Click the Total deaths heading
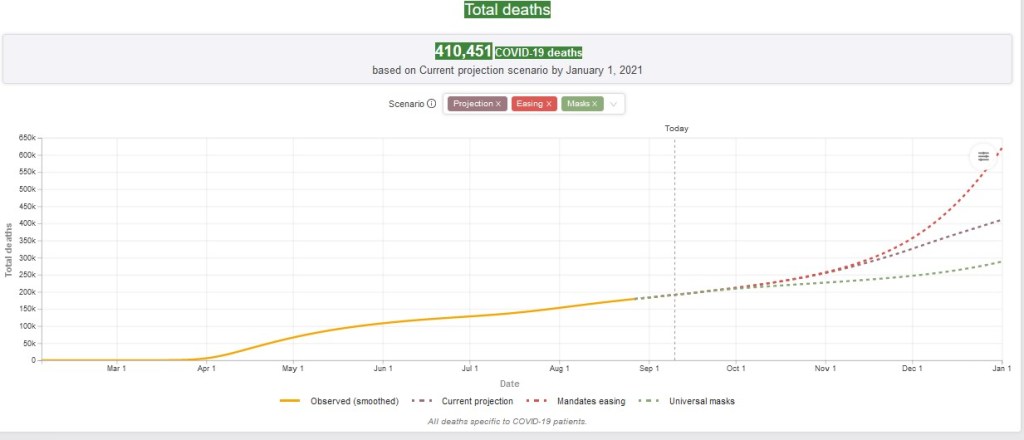 [506, 10]
